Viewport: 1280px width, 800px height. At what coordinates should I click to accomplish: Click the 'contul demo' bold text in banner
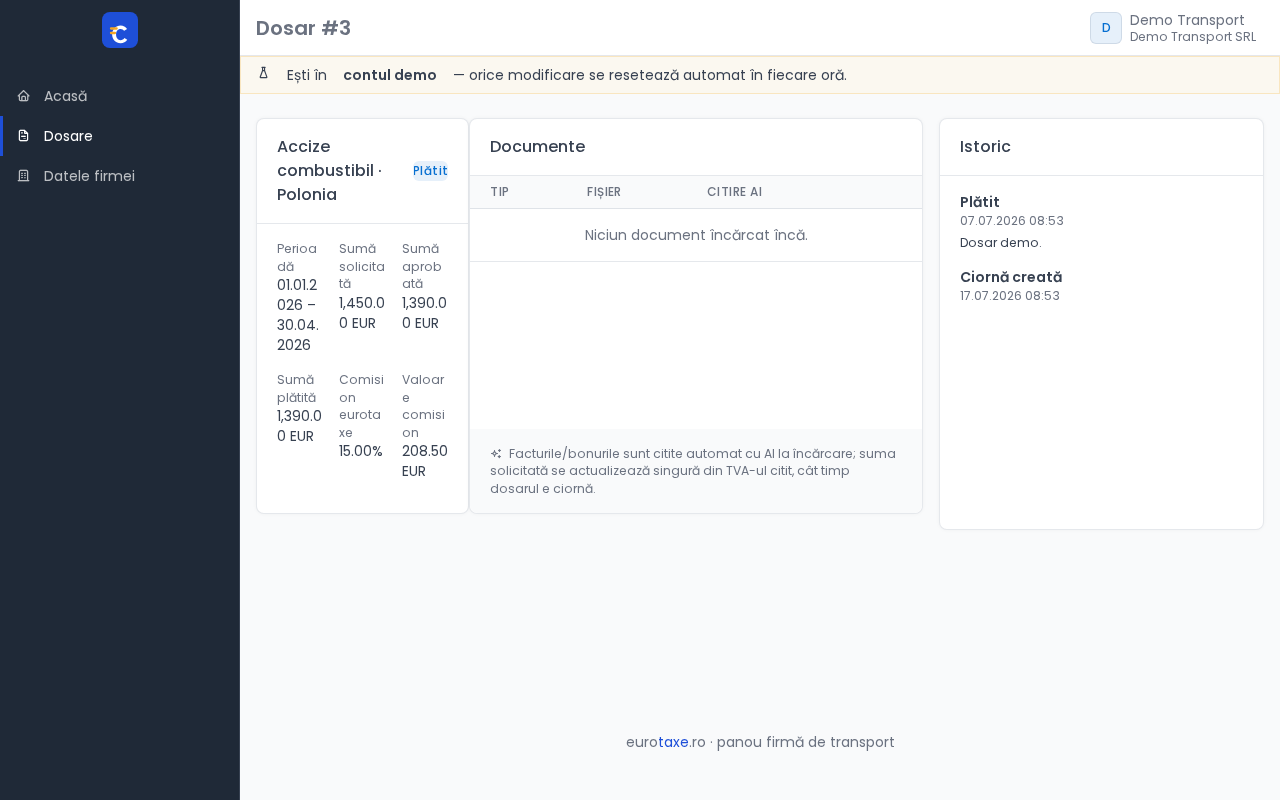(x=390, y=75)
